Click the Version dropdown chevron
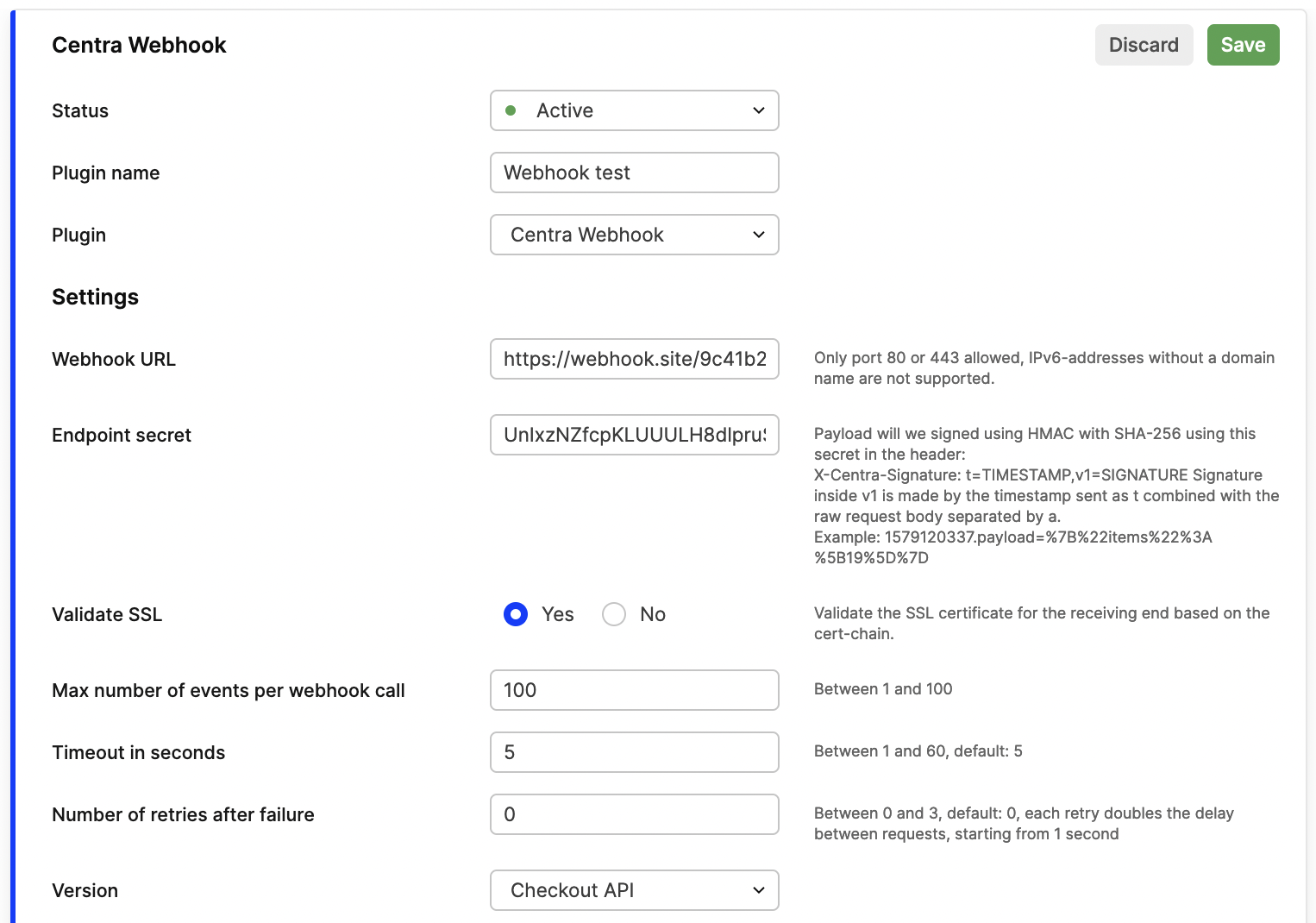The height and width of the screenshot is (923, 1316). [758, 890]
